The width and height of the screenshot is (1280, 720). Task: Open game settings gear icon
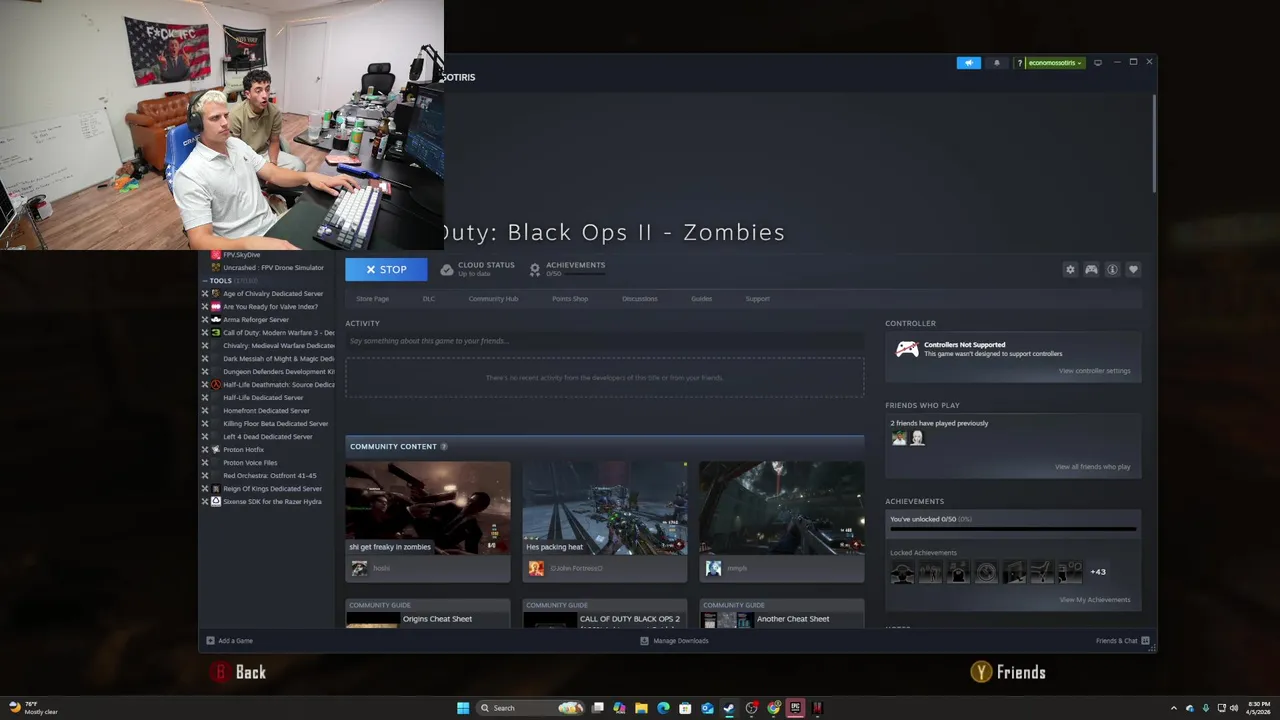[x=1070, y=270]
